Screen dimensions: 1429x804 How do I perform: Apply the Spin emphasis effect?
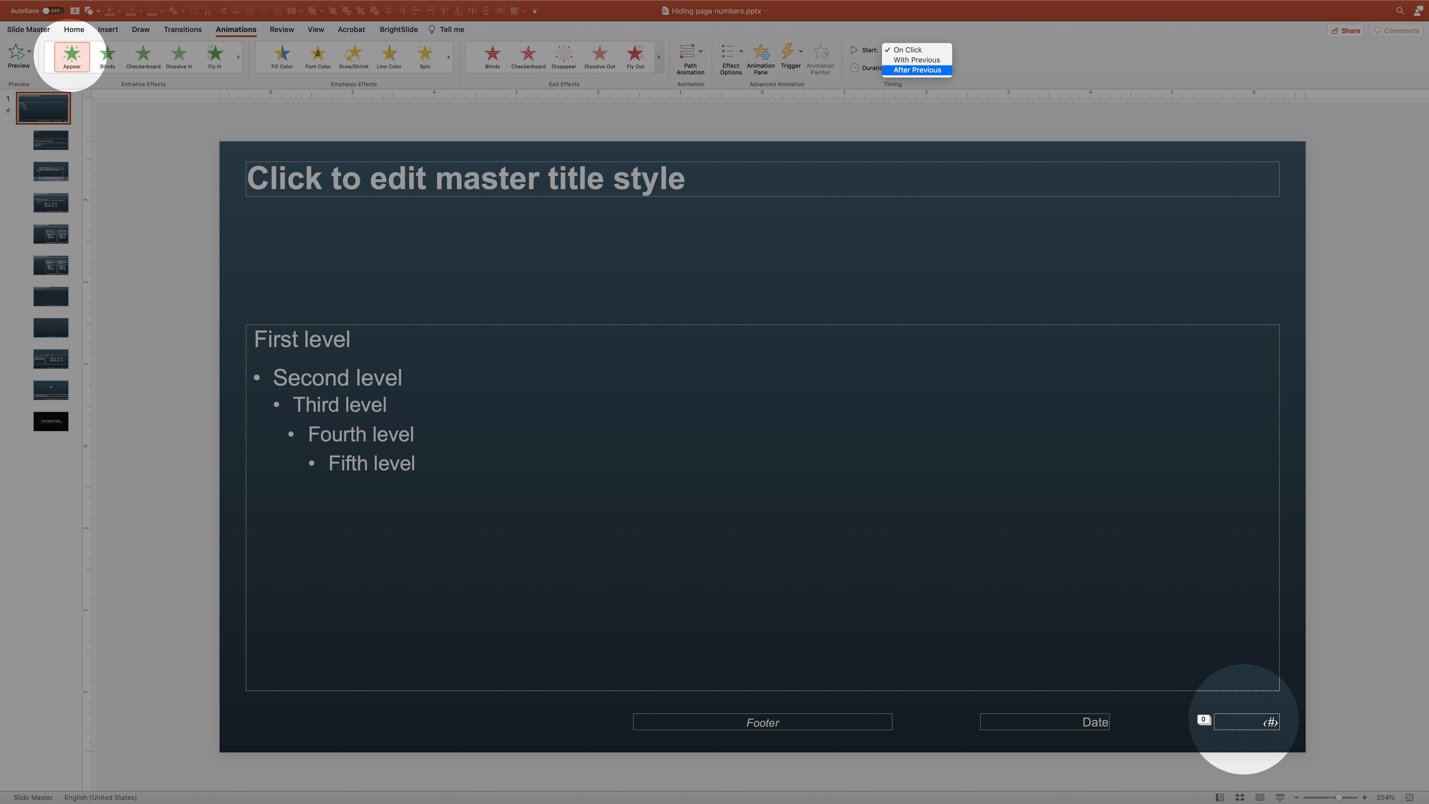coord(425,57)
